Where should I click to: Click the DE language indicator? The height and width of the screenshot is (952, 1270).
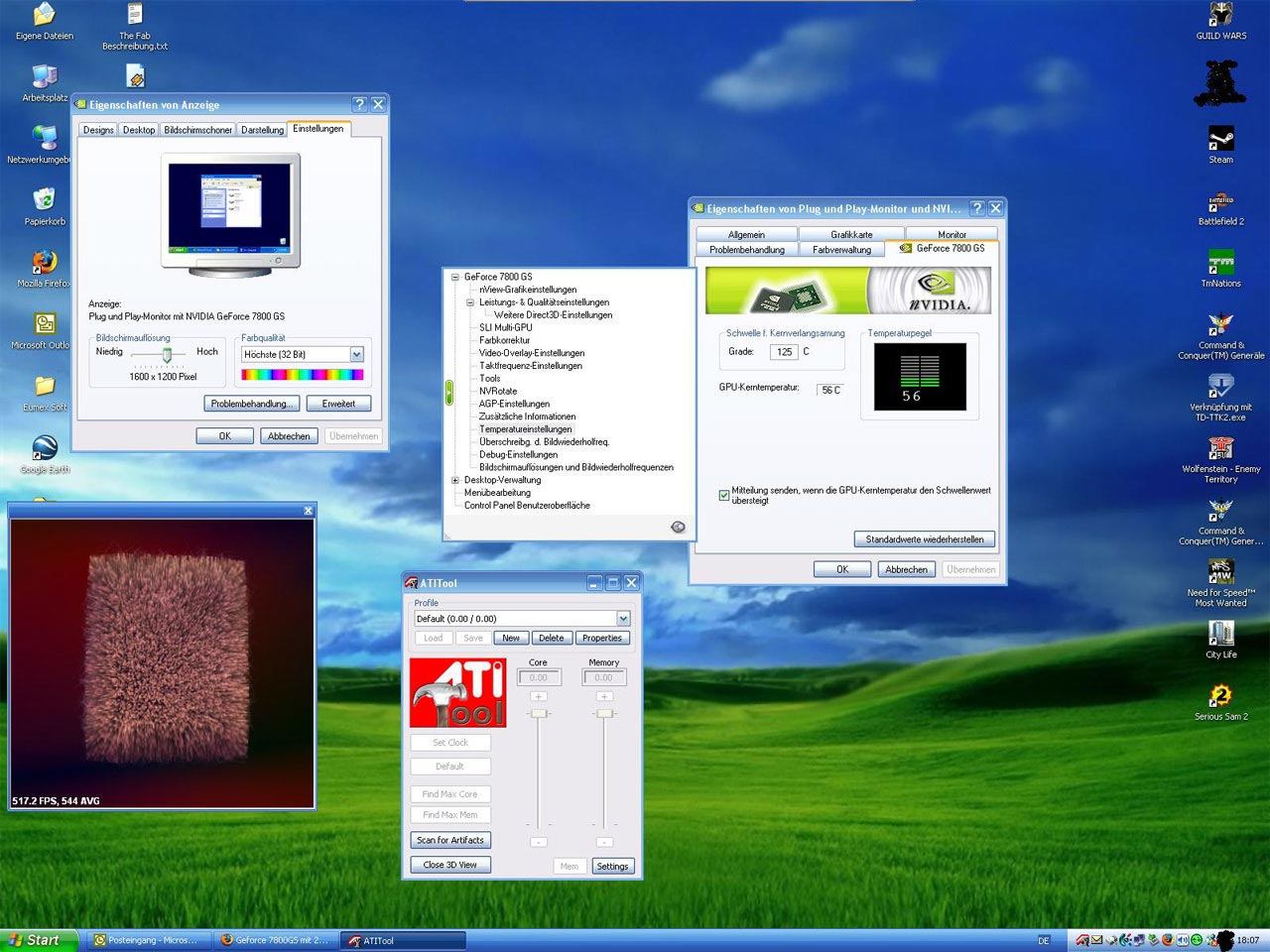1044,940
